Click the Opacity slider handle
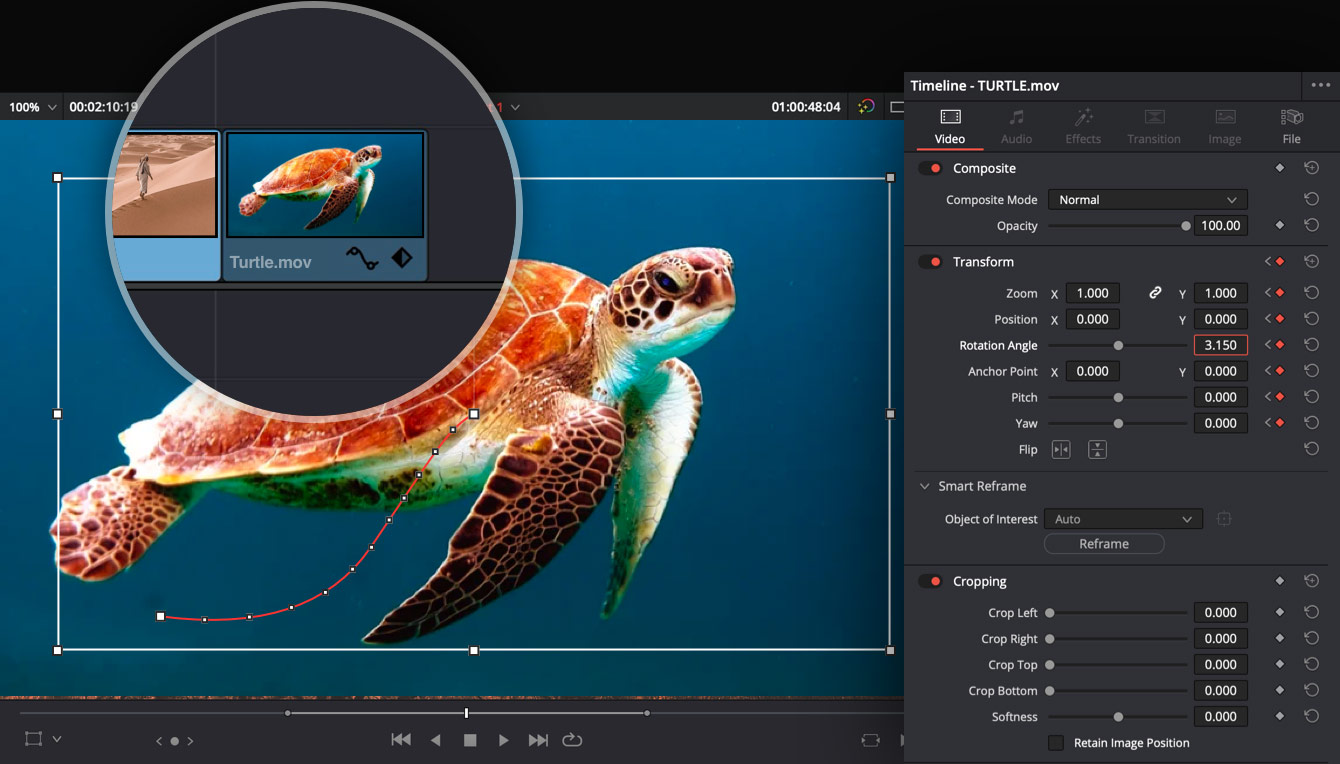 (1184, 225)
